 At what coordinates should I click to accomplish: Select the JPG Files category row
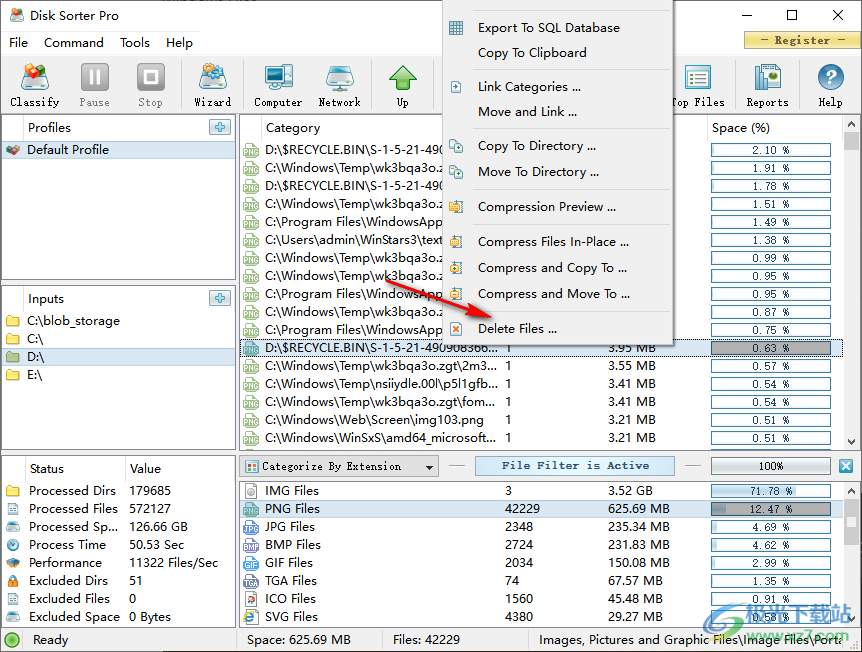click(541, 527)
